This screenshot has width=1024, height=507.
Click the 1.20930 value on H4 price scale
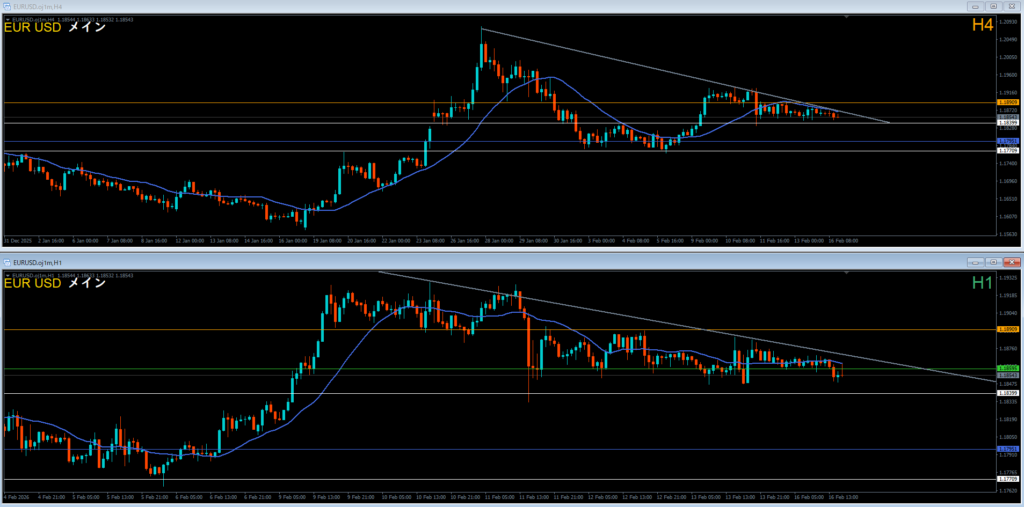coord(1006,23)
